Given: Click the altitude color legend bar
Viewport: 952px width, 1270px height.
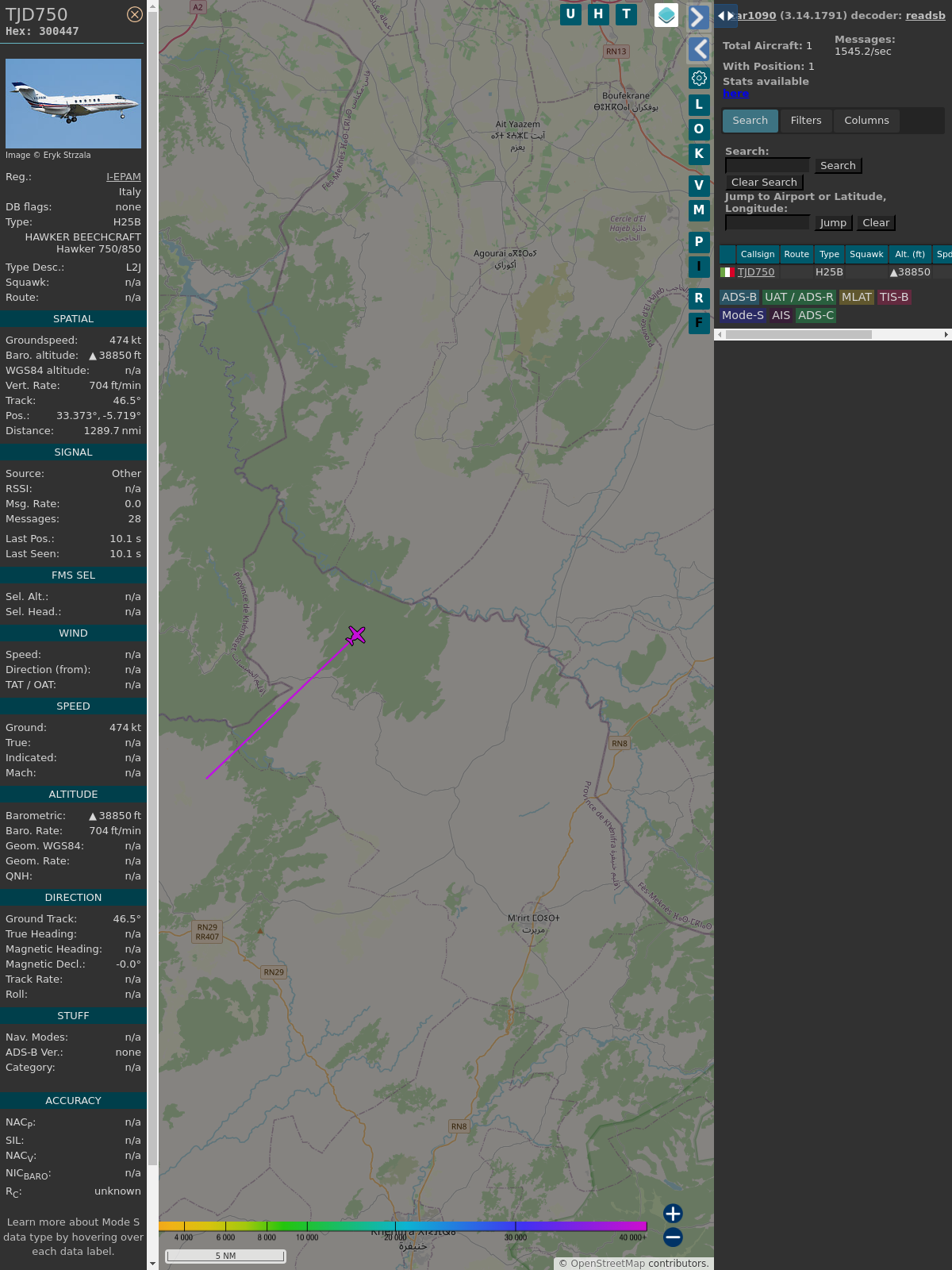Looking at the screenshot, I should coord(403,1226).
